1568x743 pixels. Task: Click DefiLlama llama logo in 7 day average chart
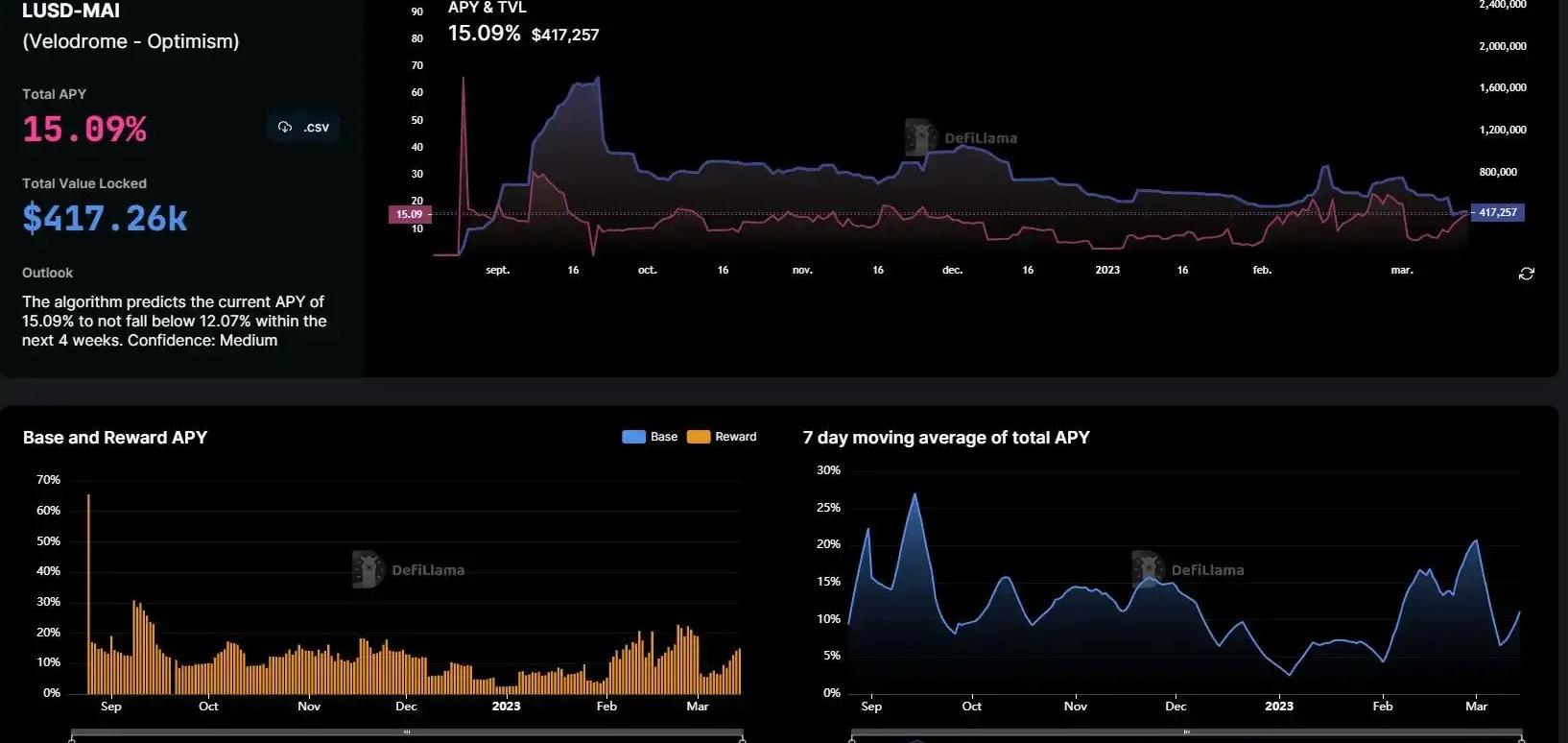1148,569
